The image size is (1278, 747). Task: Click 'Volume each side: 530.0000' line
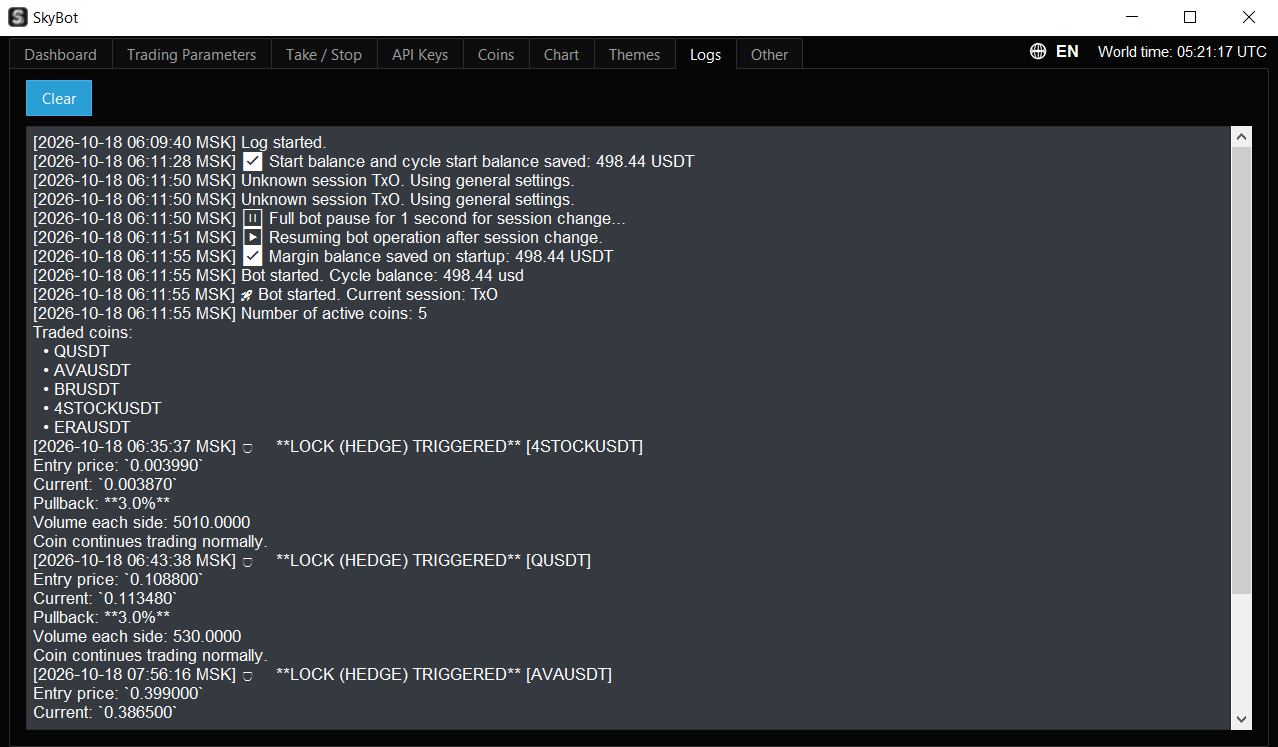137,637
